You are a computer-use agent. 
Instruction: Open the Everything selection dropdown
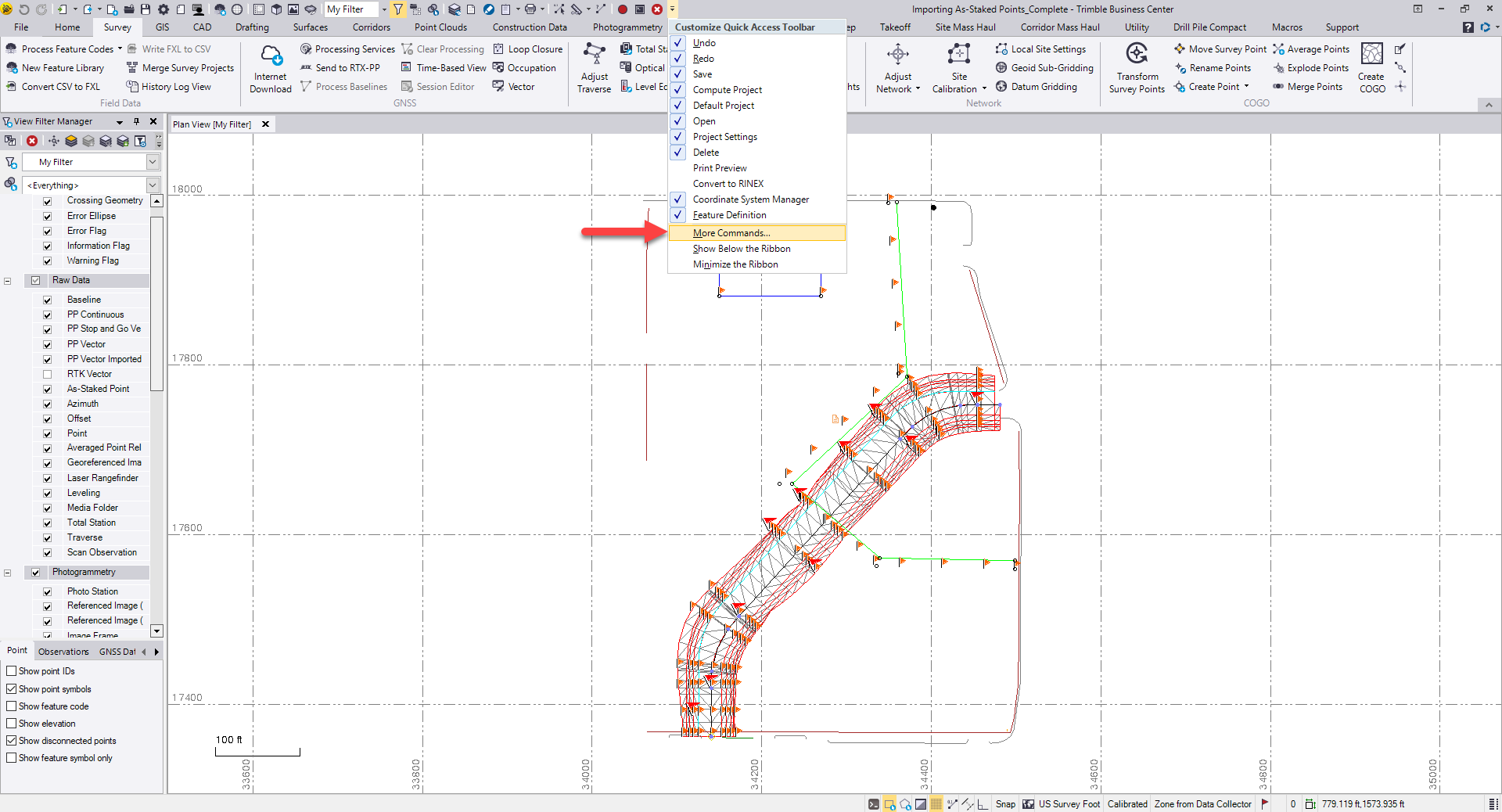click(153, 185)
